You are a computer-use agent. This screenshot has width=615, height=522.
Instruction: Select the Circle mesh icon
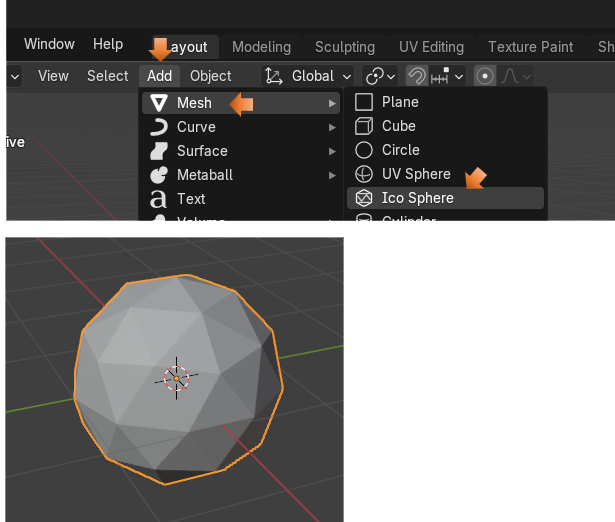(x=365, y=150)
